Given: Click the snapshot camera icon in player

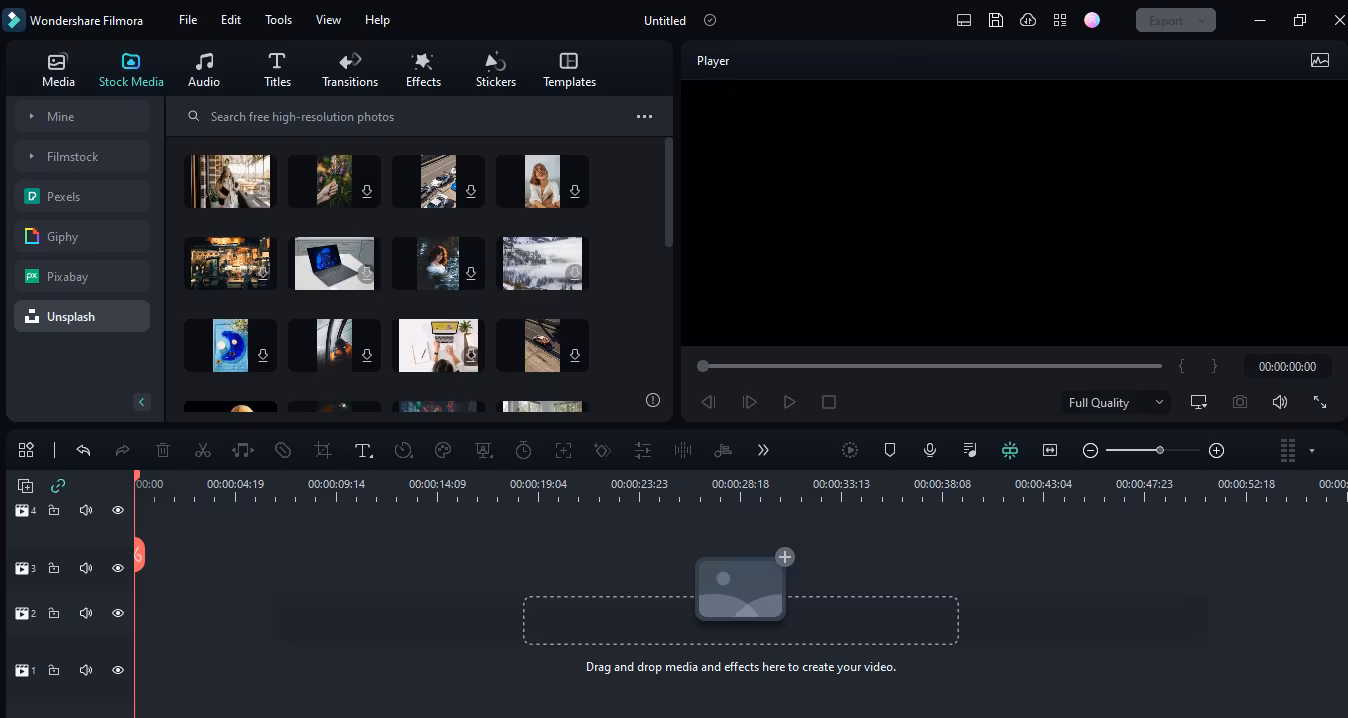Looking at the screenshot, I should [1240, 402].
